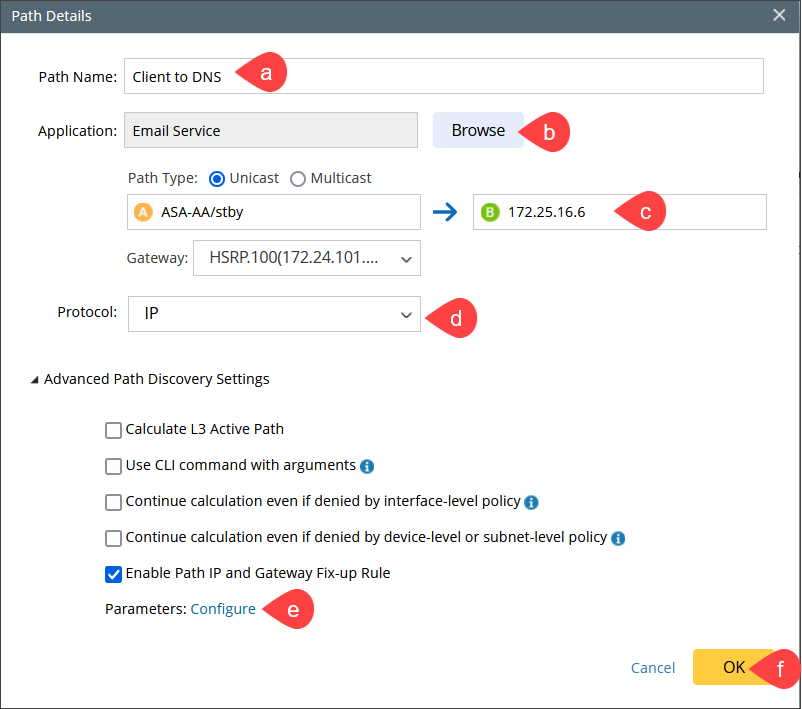This screenshot has height=709, width=802.
Task: Tick continue calculation if denied by interface-level policy
Action: click(113, 502)
